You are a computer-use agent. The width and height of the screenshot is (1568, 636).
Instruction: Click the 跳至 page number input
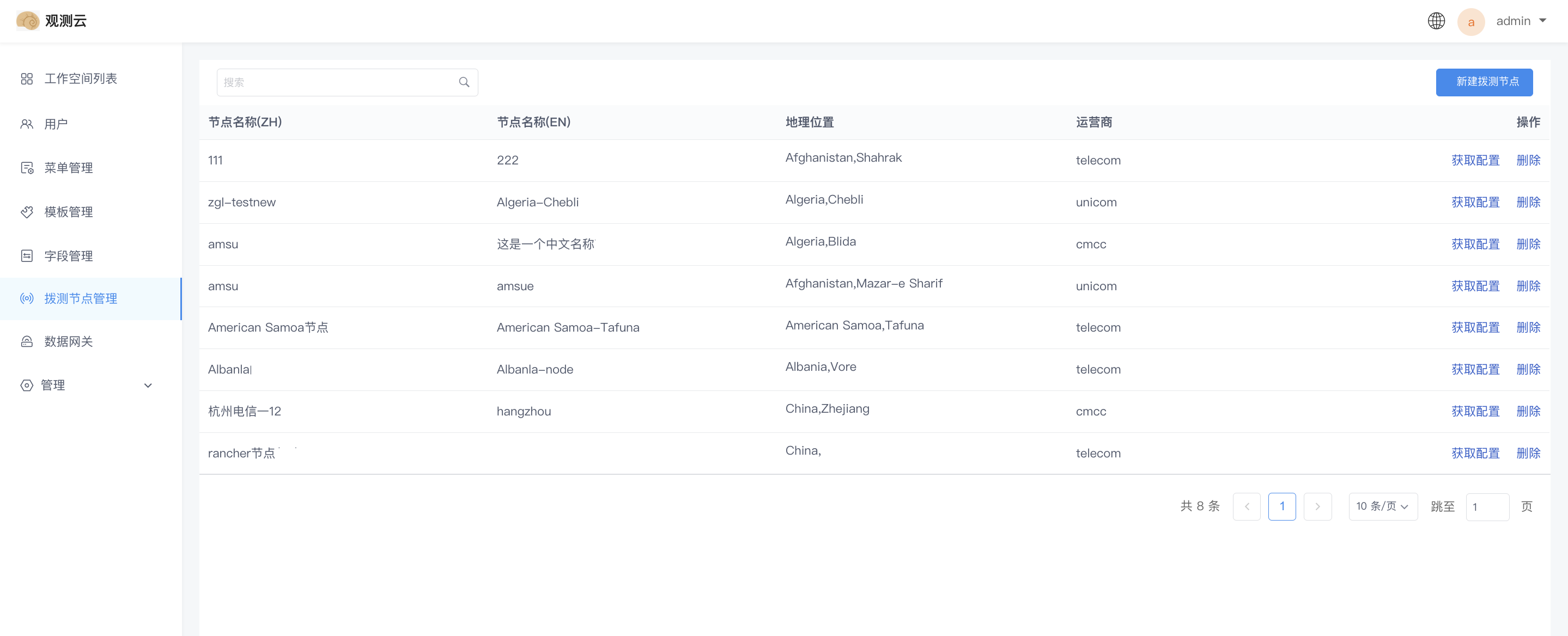pos(1487,506)
